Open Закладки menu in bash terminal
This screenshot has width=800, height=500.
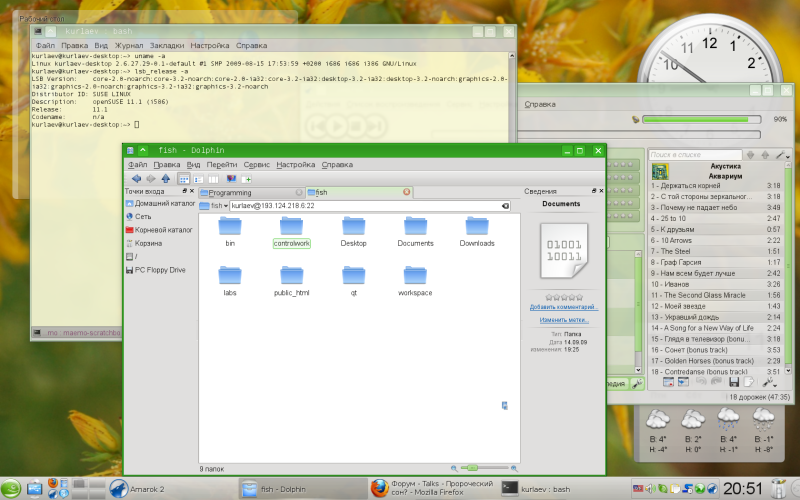[167, 45]
